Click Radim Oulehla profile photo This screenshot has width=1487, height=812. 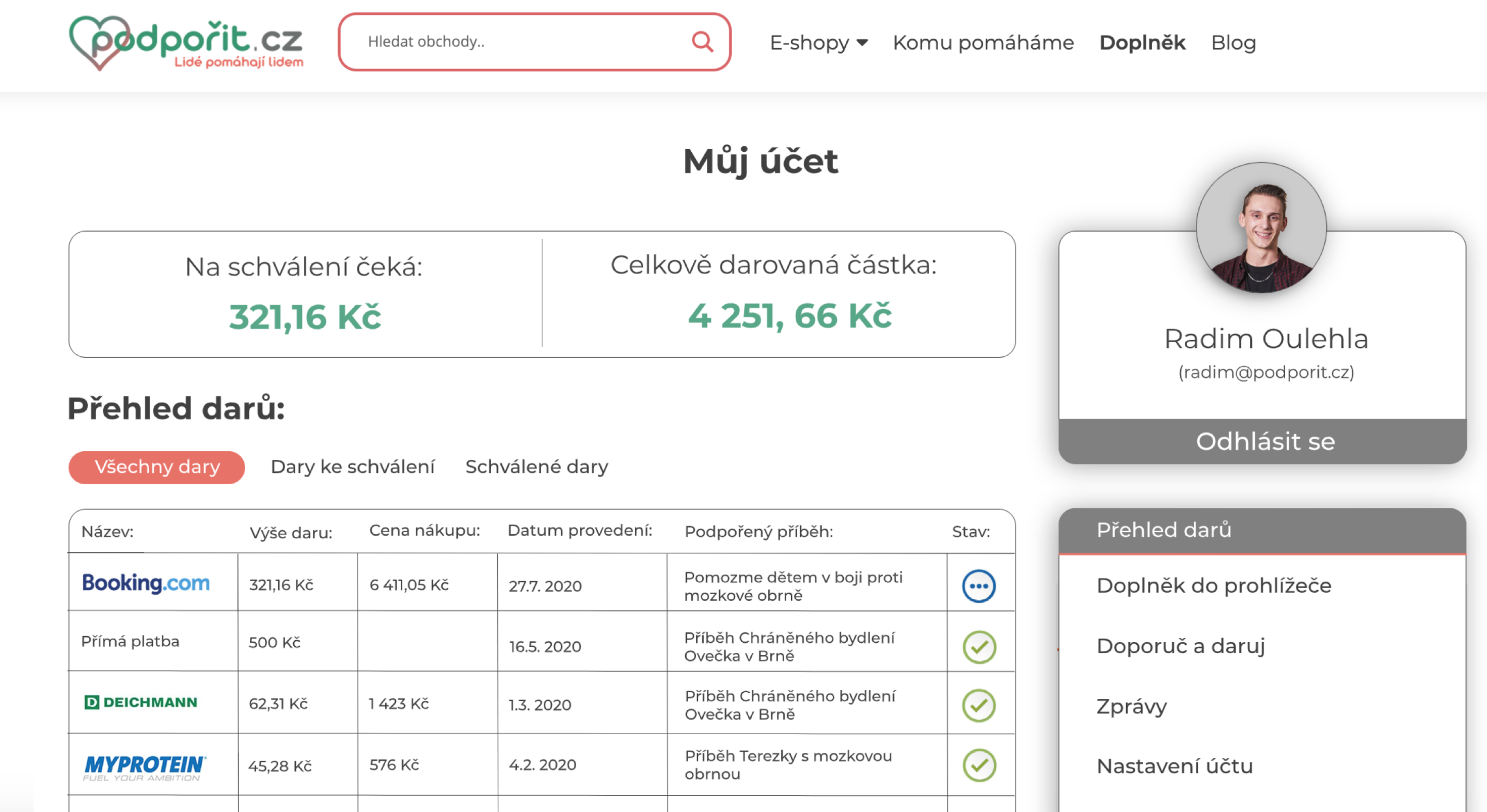pos(1261,228)
